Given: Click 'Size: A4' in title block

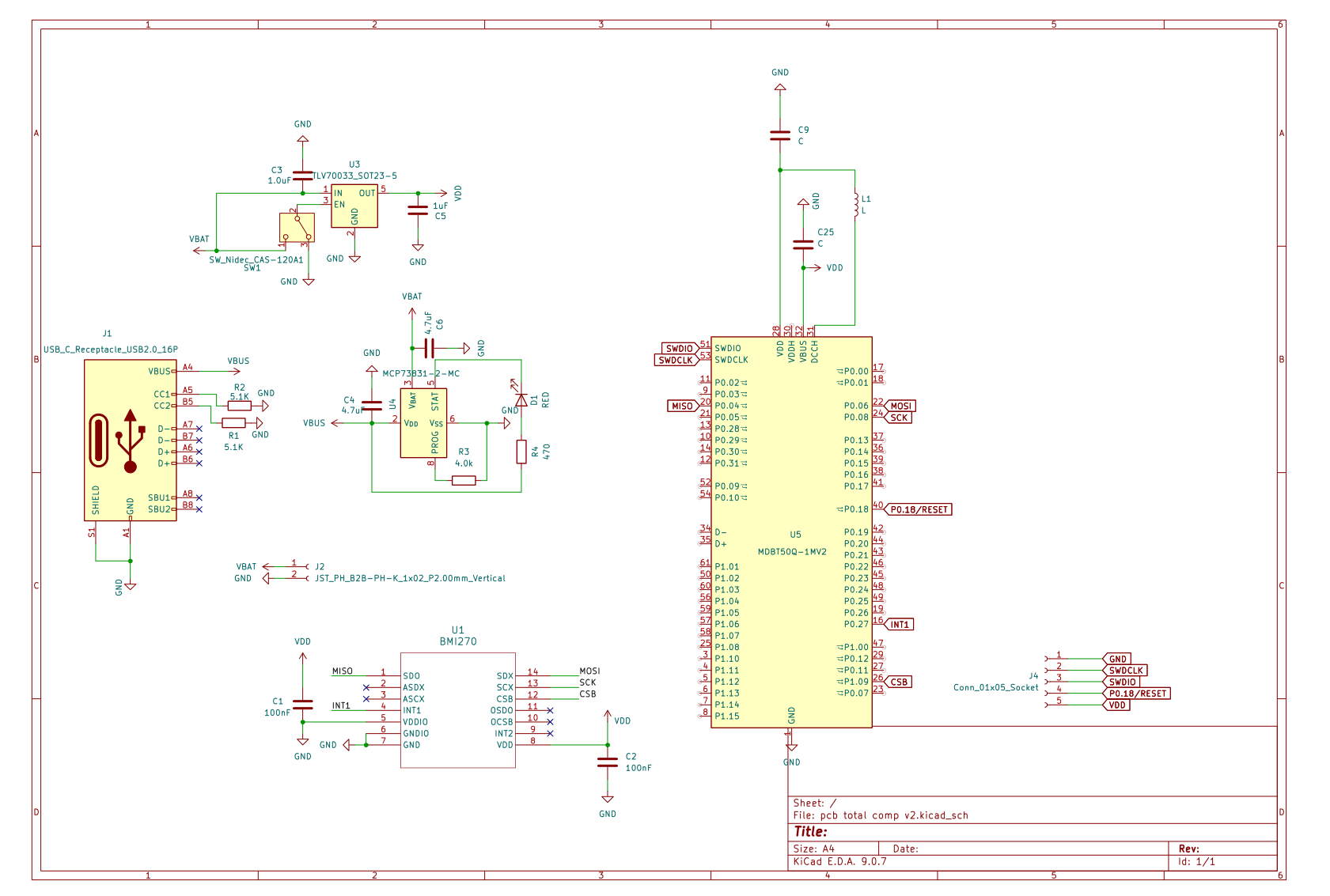Looking at the screenshot, I should [x=813, y=849].
